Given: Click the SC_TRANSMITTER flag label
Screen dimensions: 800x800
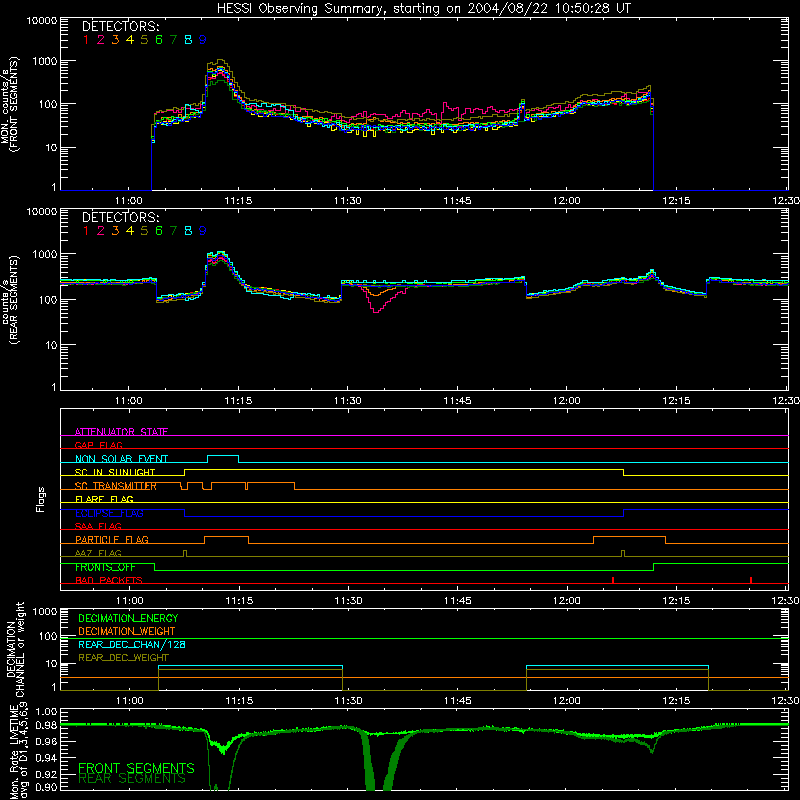Looking at the screenshot, I should pos(116,486).
